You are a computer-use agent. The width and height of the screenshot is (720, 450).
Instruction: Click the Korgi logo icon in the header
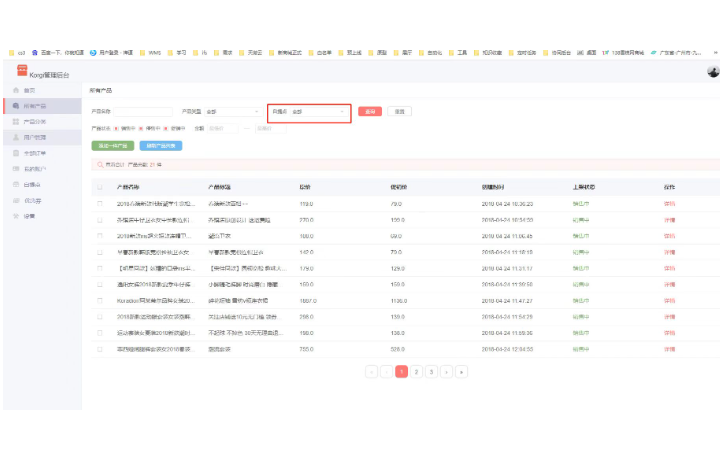[x=22, y=71]
